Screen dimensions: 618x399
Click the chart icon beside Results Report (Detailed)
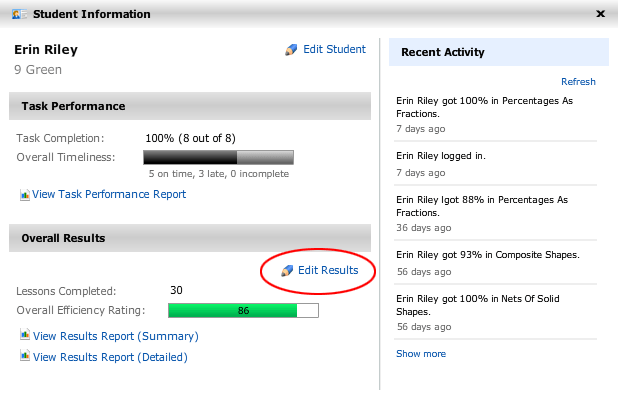click(x=25, y=356)
